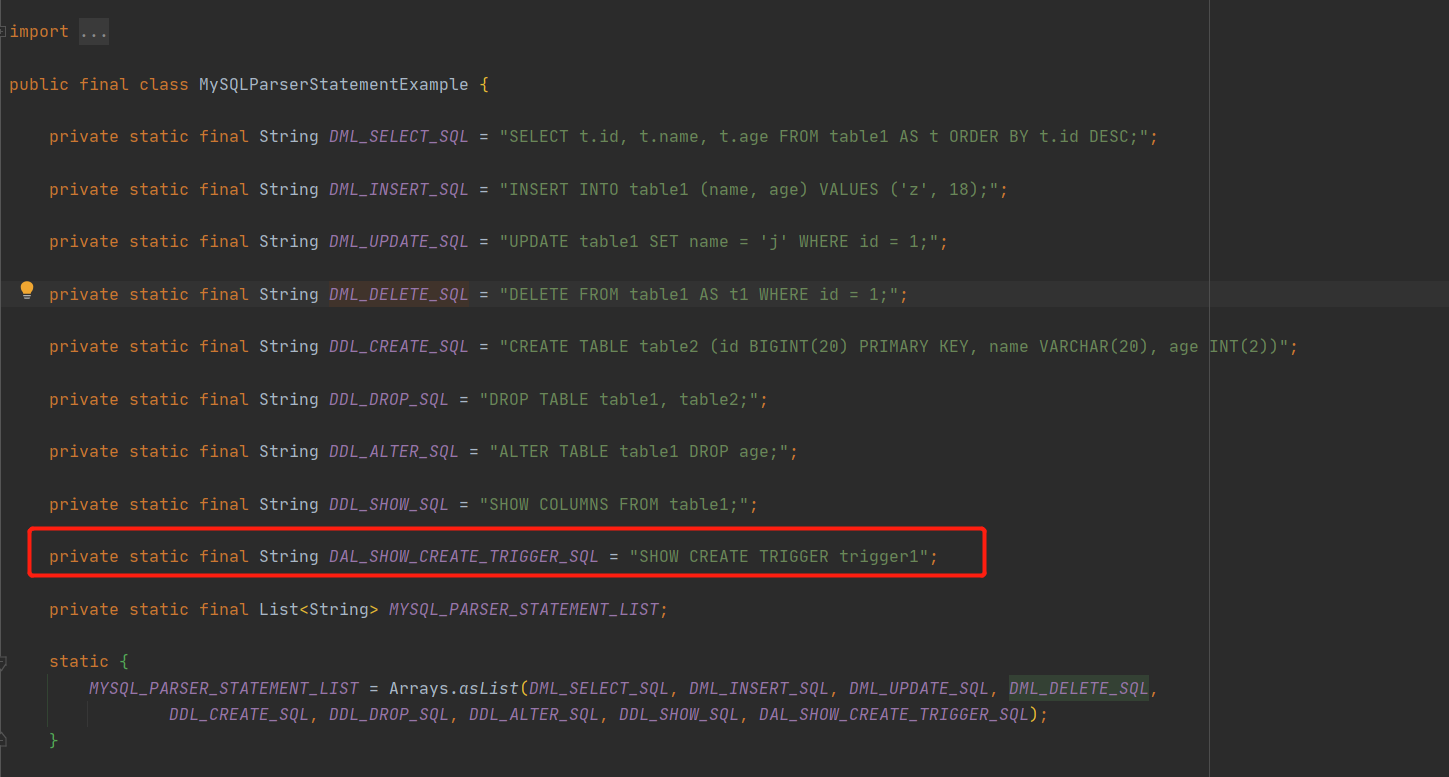Click highlighted DML_DELETE_SQL in asList arguments
Image resolution: width=1449 pixels, height=777 pixels.
click(x=1078, y=689)
